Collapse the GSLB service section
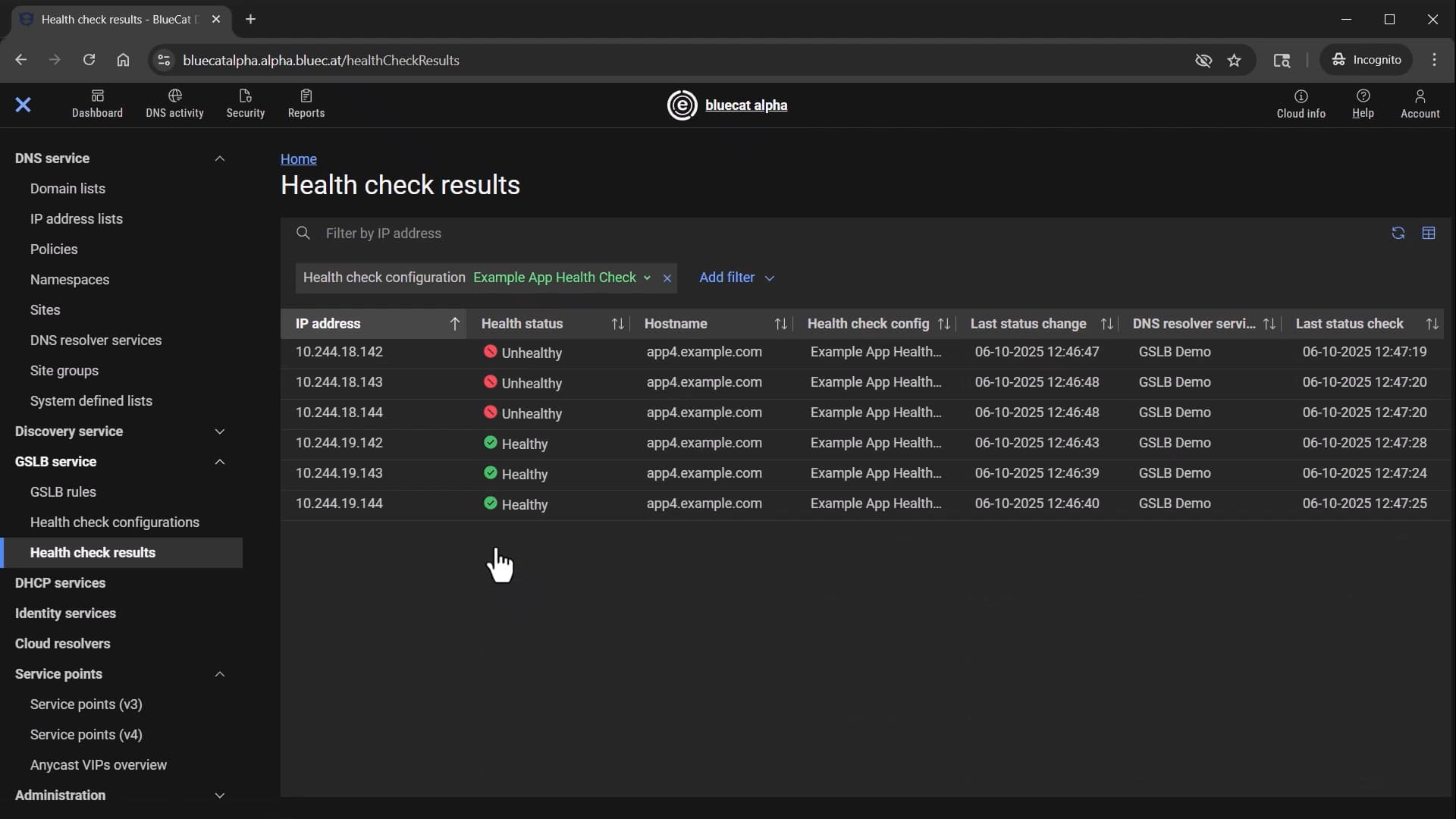Image resolution: width=1456 pixels, height=819 pixels. [220, 461]
